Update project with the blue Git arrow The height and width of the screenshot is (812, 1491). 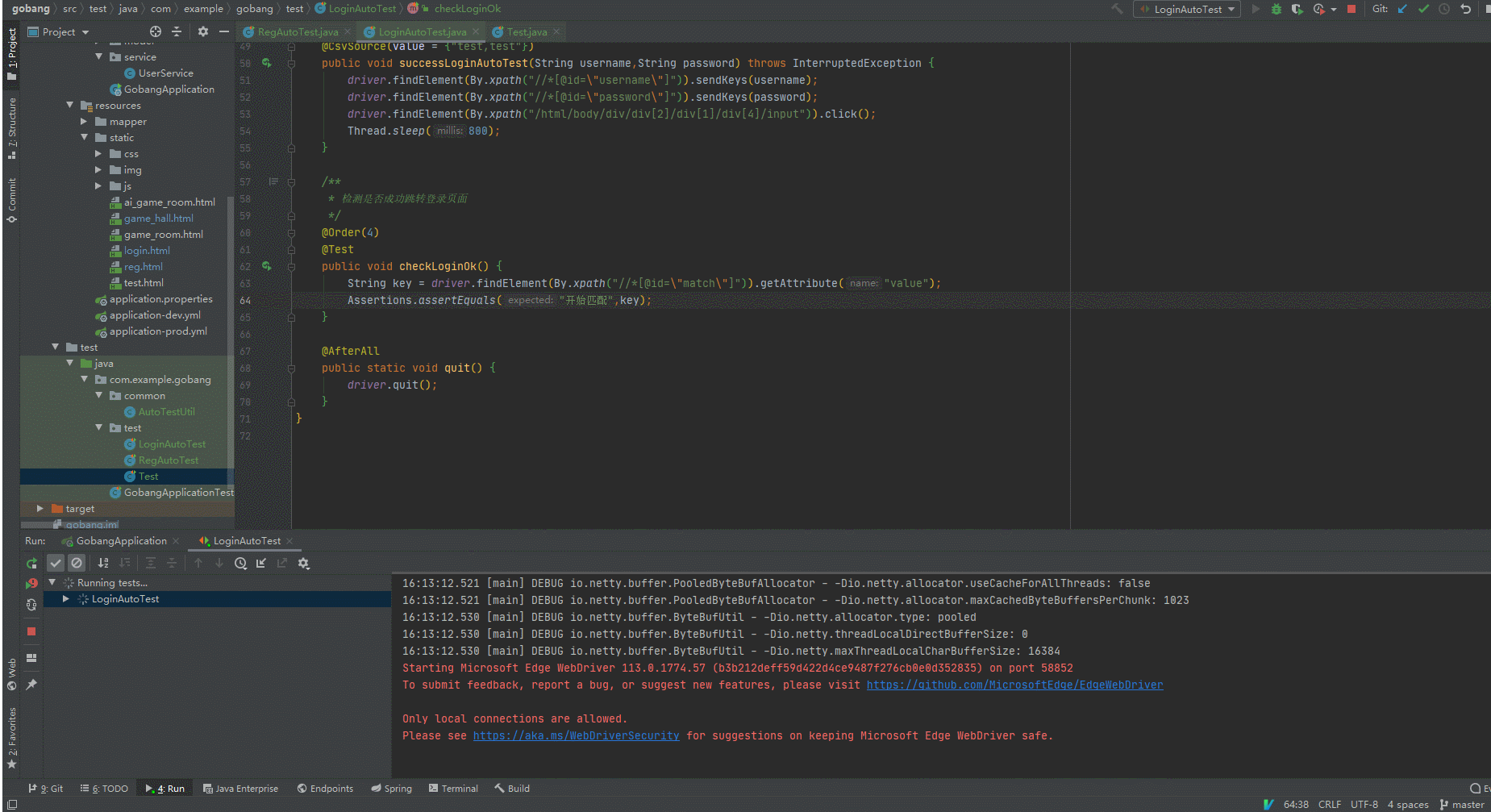point(1402,9)
